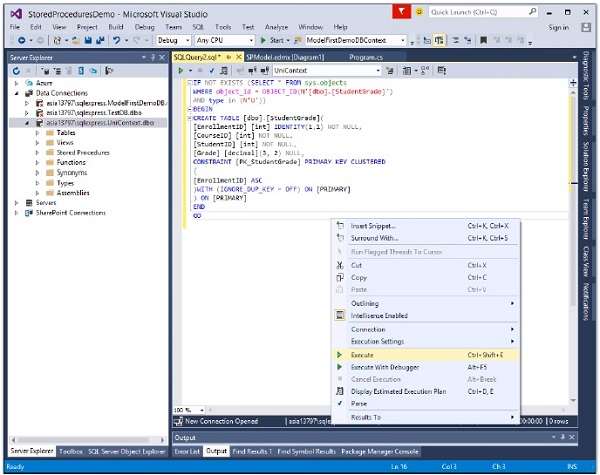
Task: Toggle the Parse checked menu item
Action: point(358,403)
